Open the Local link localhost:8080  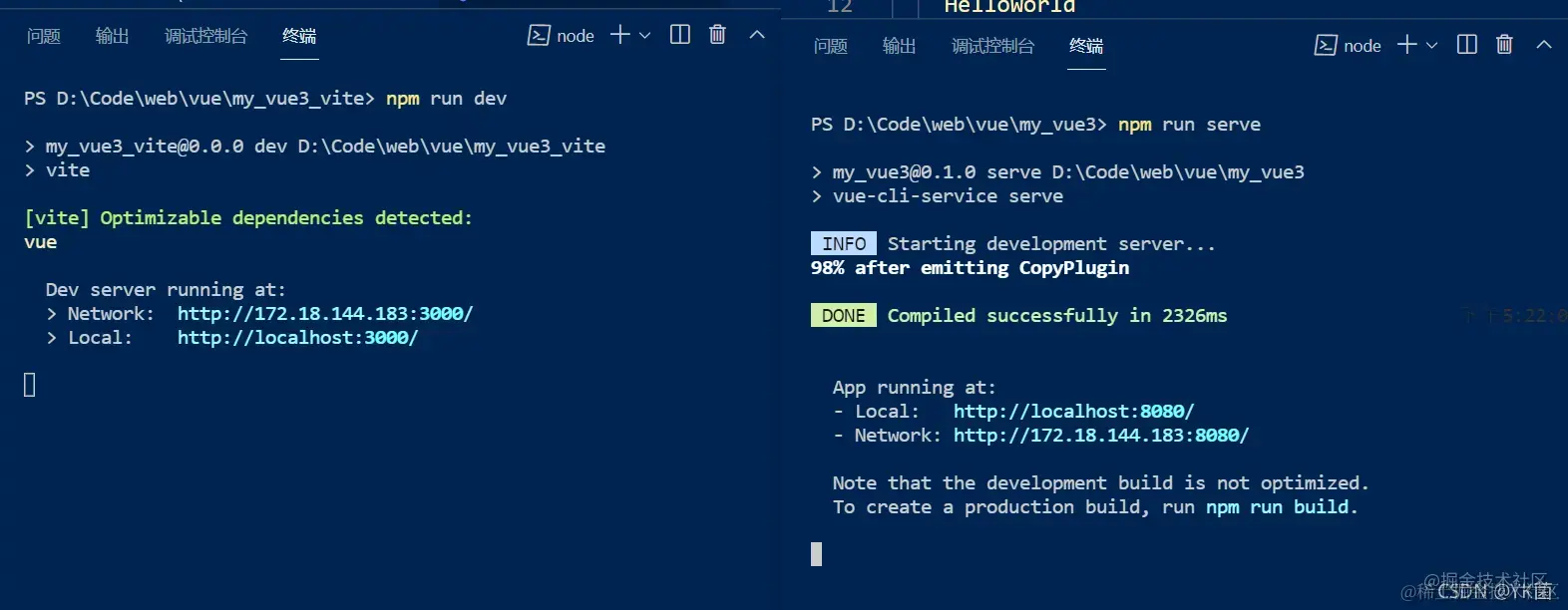[x=1073, y=412]
